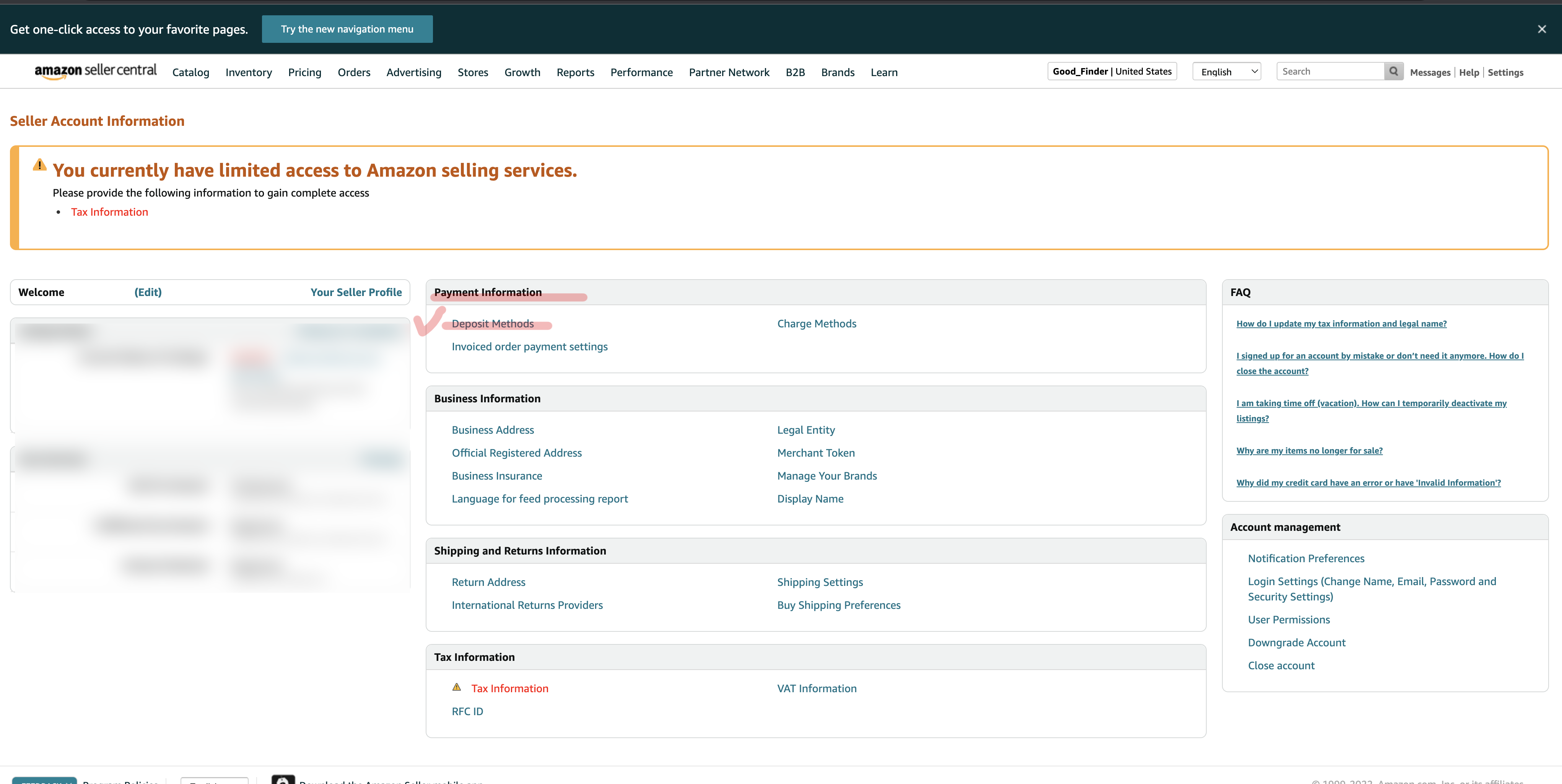This screenshot has width=1562, height=784.
Task: Open Business Insurance link
Action: 496,475
